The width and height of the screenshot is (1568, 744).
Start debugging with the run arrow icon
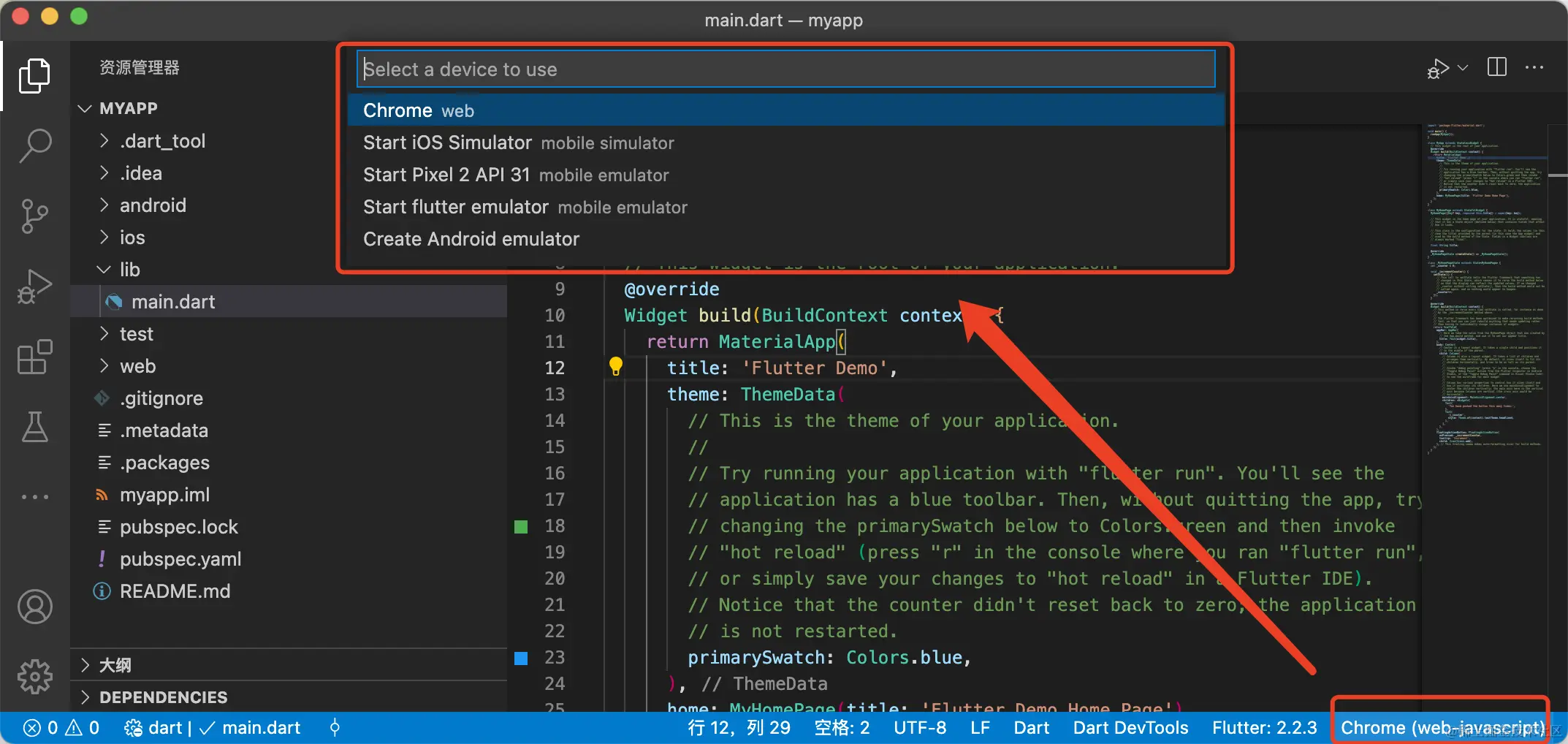(1436, 67)
